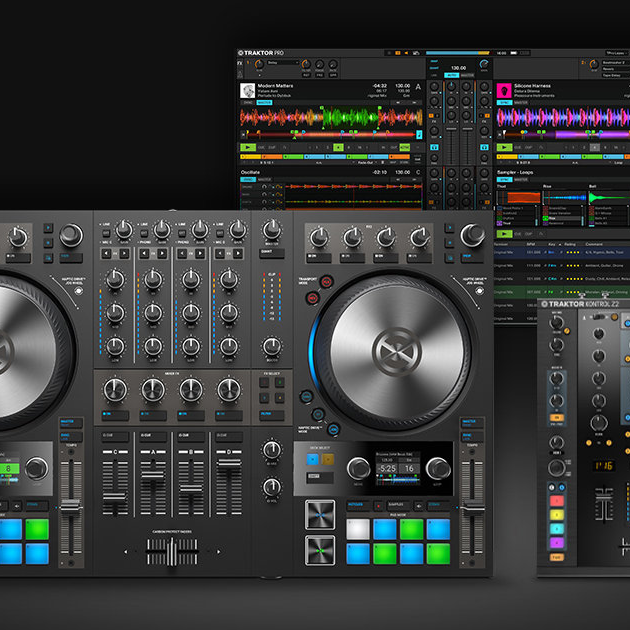Click the remaining time -04:32 on deck A
The width and height of the screenshot is (630, 630).
380,86
